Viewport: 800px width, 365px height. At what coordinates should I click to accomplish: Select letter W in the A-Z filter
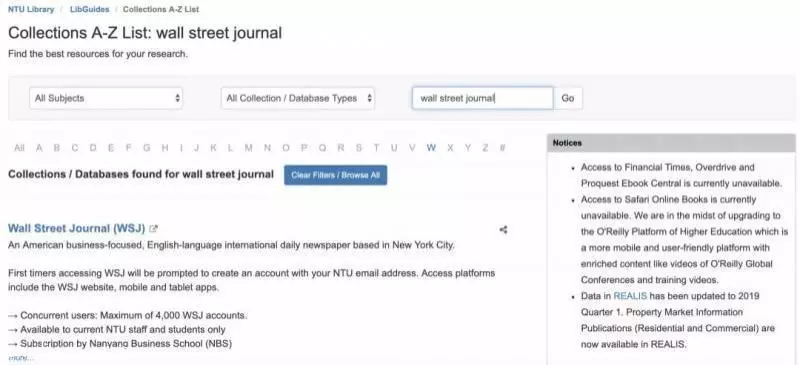[431, 148]
